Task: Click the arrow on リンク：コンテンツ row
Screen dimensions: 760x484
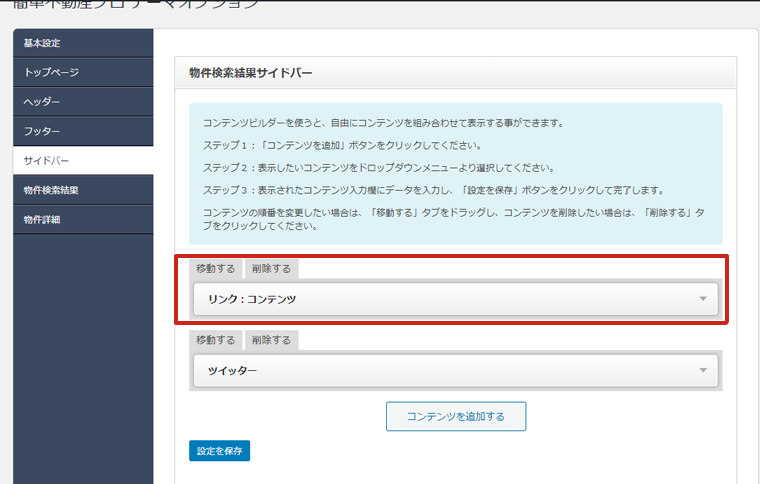Action: (703, 299)
